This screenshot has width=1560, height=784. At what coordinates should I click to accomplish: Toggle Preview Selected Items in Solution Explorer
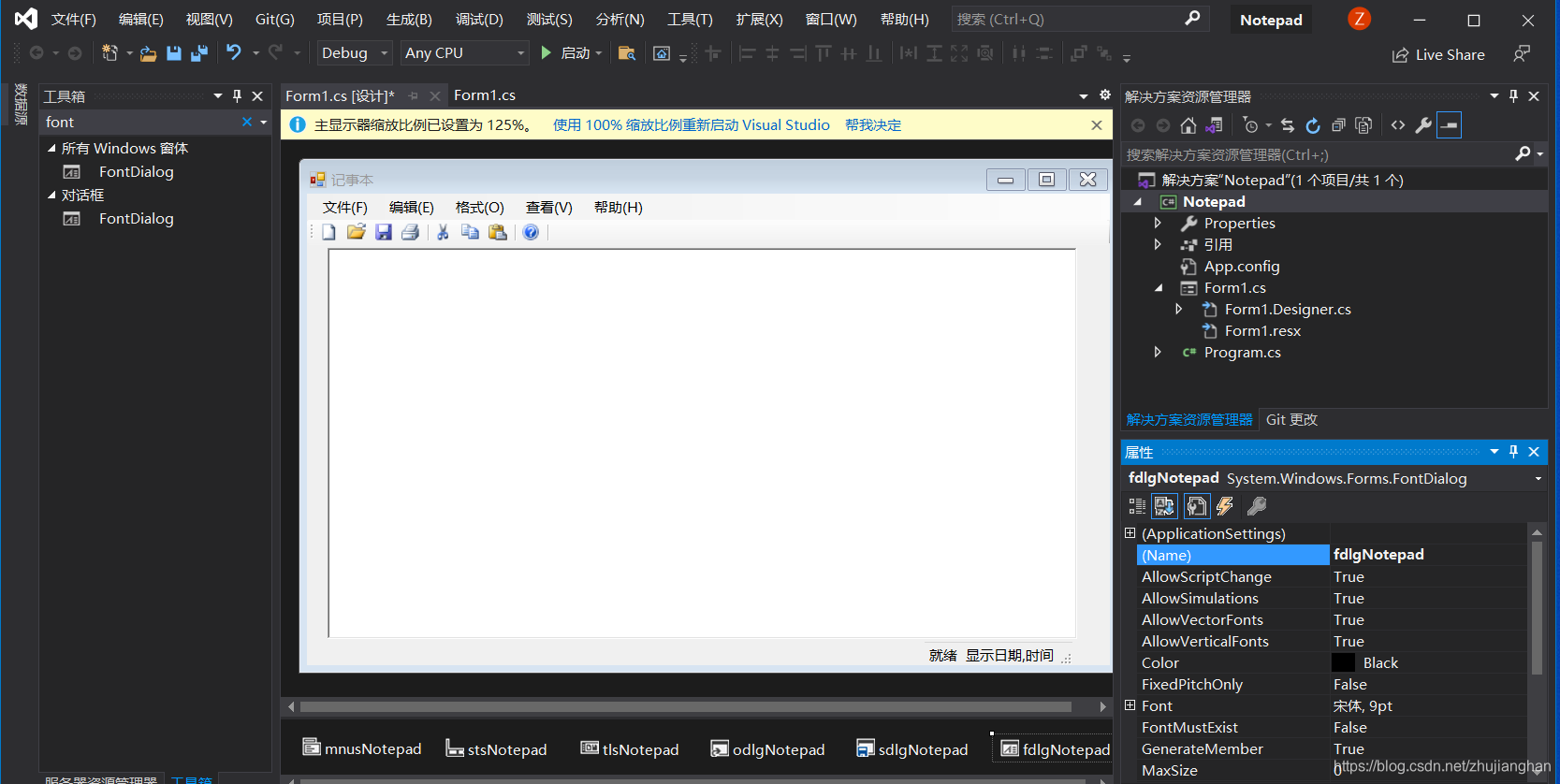point(1449,125)
